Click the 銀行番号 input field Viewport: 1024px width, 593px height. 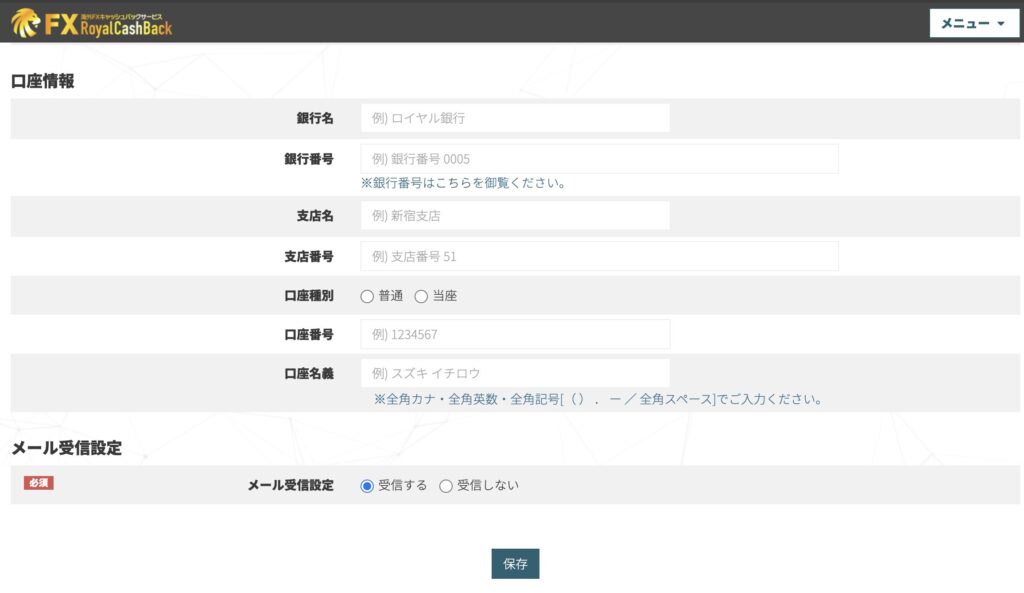[x=599, y=159]
